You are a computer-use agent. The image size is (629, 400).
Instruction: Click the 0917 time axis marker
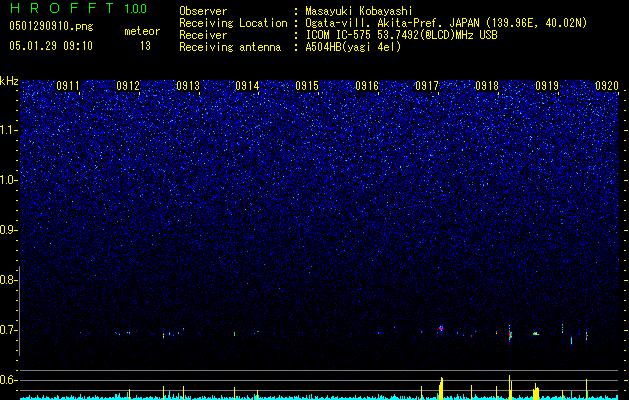pyautogui.click(x=427, y=86)
